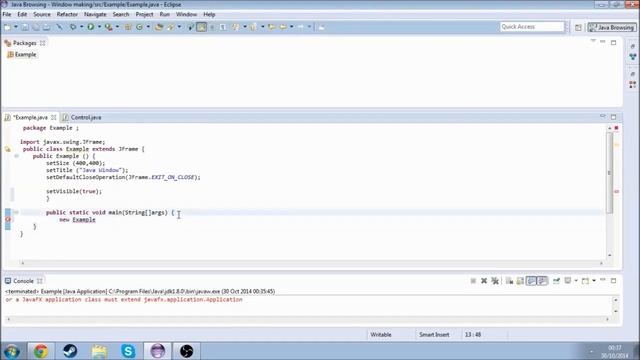Click the Run Last Tool icon

pos(109,27)
